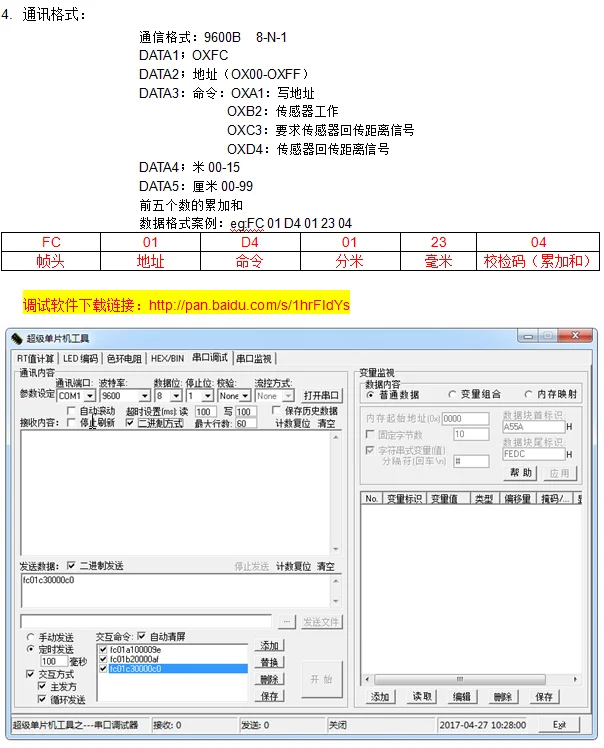Click 清空 in the send data row
604x748 pixels.
pos(326,566)
